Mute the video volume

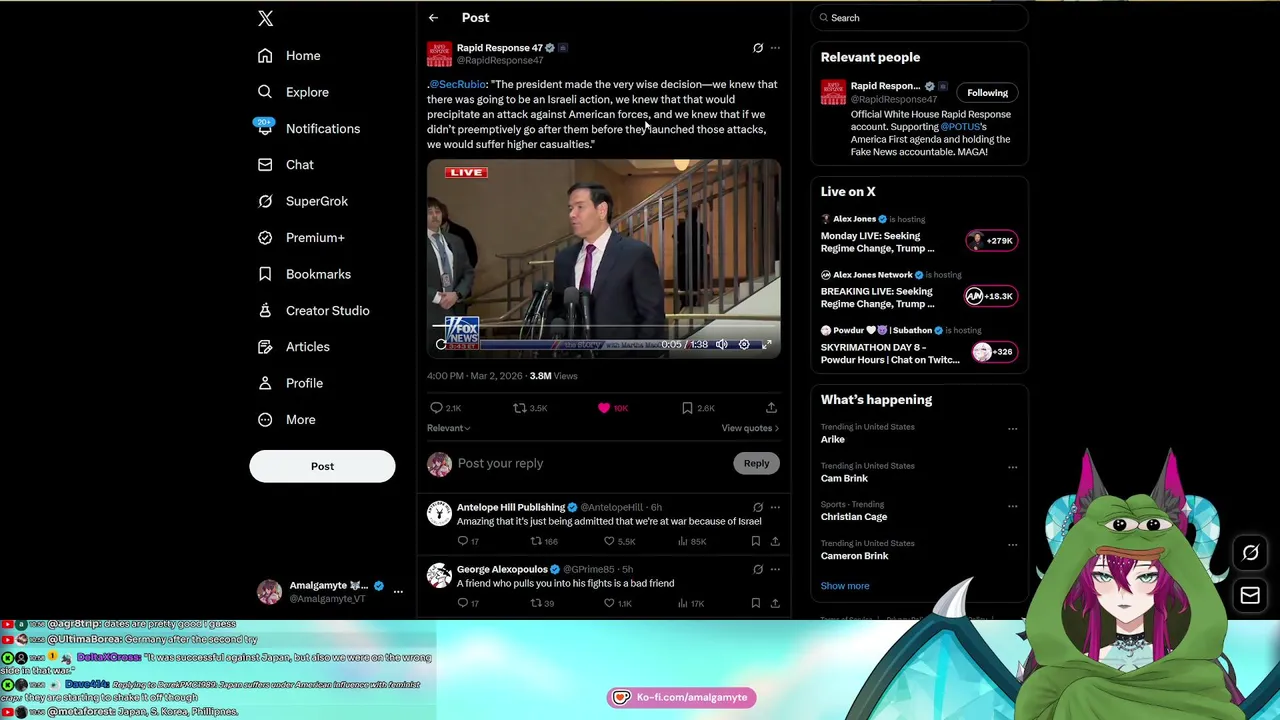click(x=722, y=345)
